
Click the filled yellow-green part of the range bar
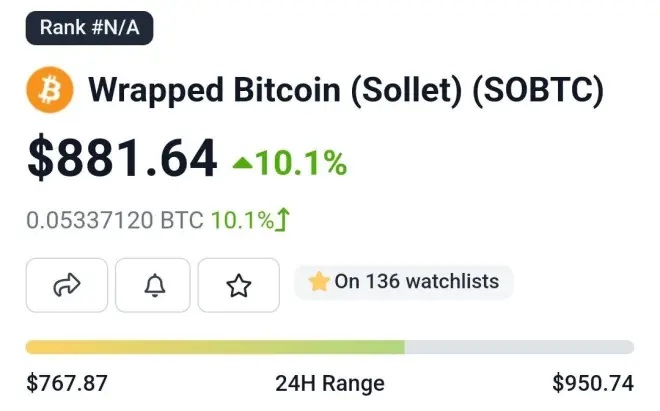215,347
